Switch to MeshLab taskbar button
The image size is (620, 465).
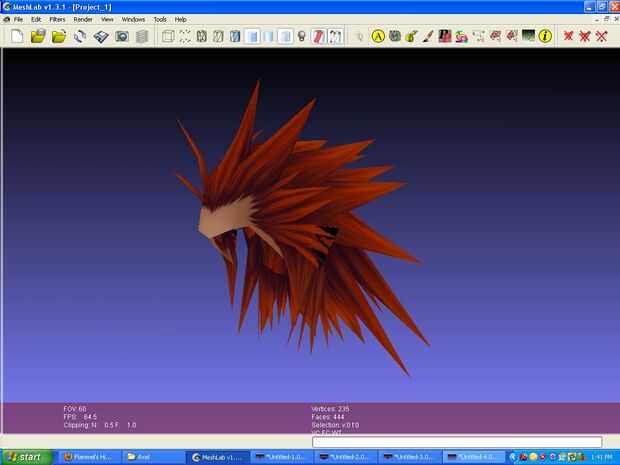(218, 457)
